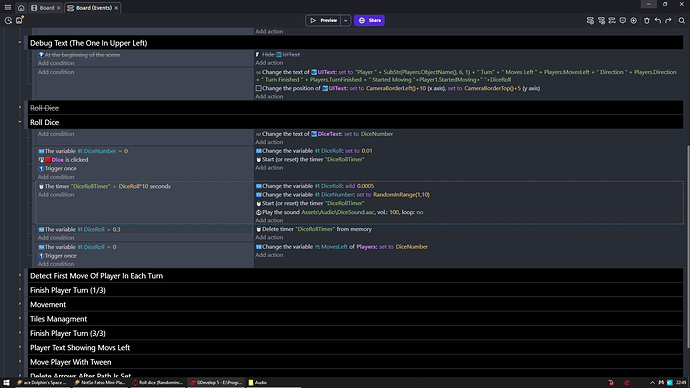Add action below Delete timer action

coord(269,238)
